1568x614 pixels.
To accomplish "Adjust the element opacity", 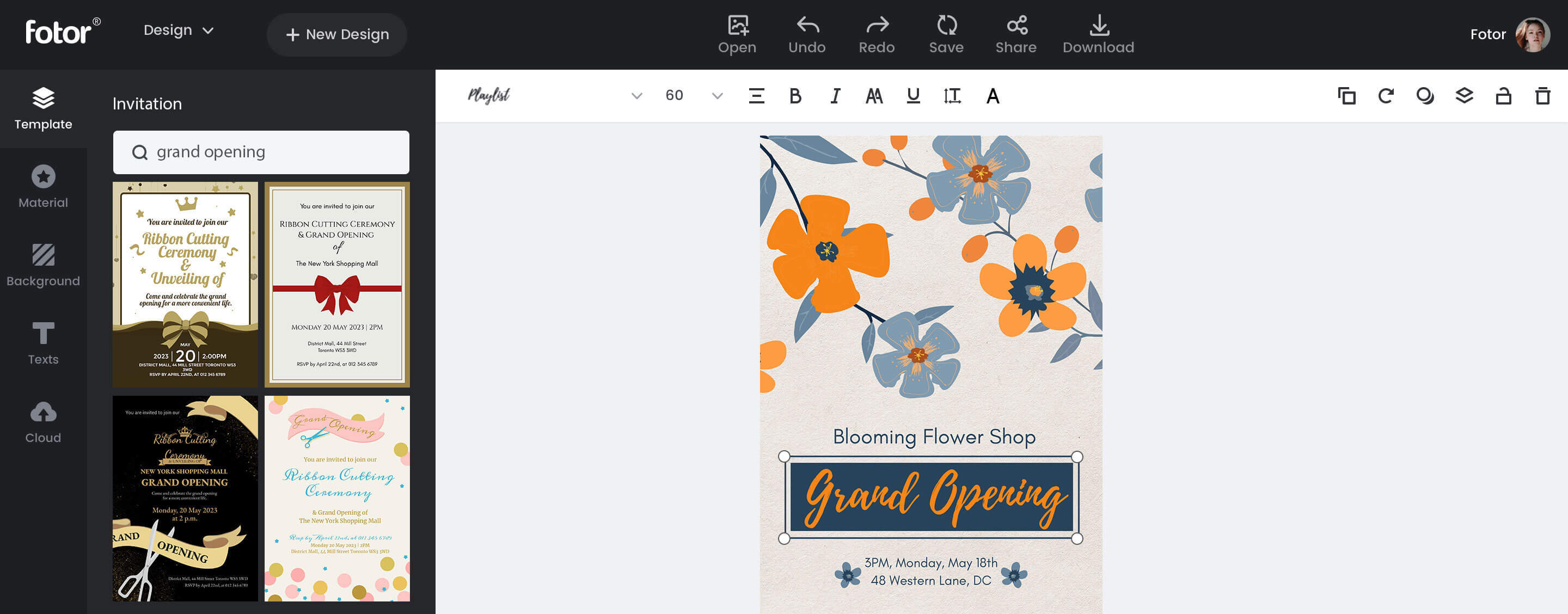I will pos(1424,96).
